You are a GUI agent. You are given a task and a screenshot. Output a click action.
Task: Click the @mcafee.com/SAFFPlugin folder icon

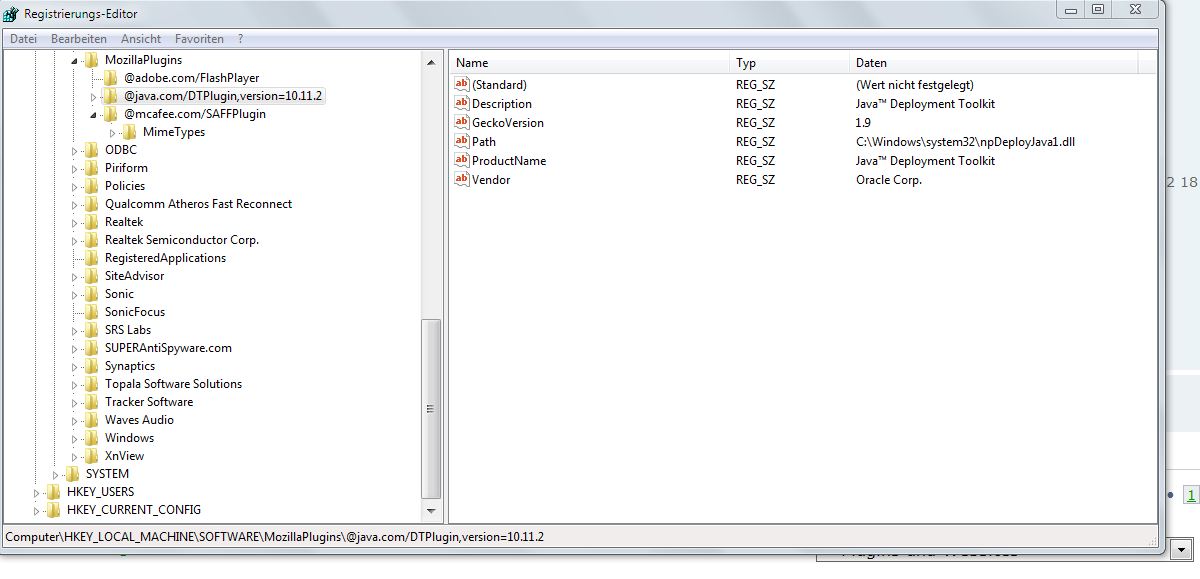pos(111,114)
